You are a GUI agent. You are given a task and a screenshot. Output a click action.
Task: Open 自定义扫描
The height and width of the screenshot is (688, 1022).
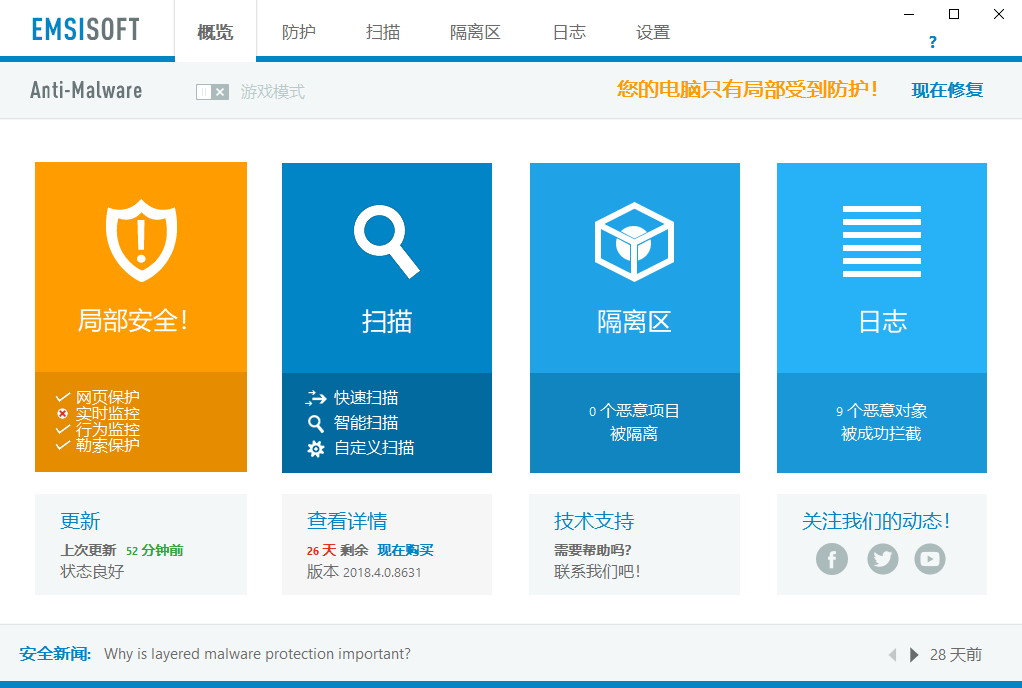(374, 448)
